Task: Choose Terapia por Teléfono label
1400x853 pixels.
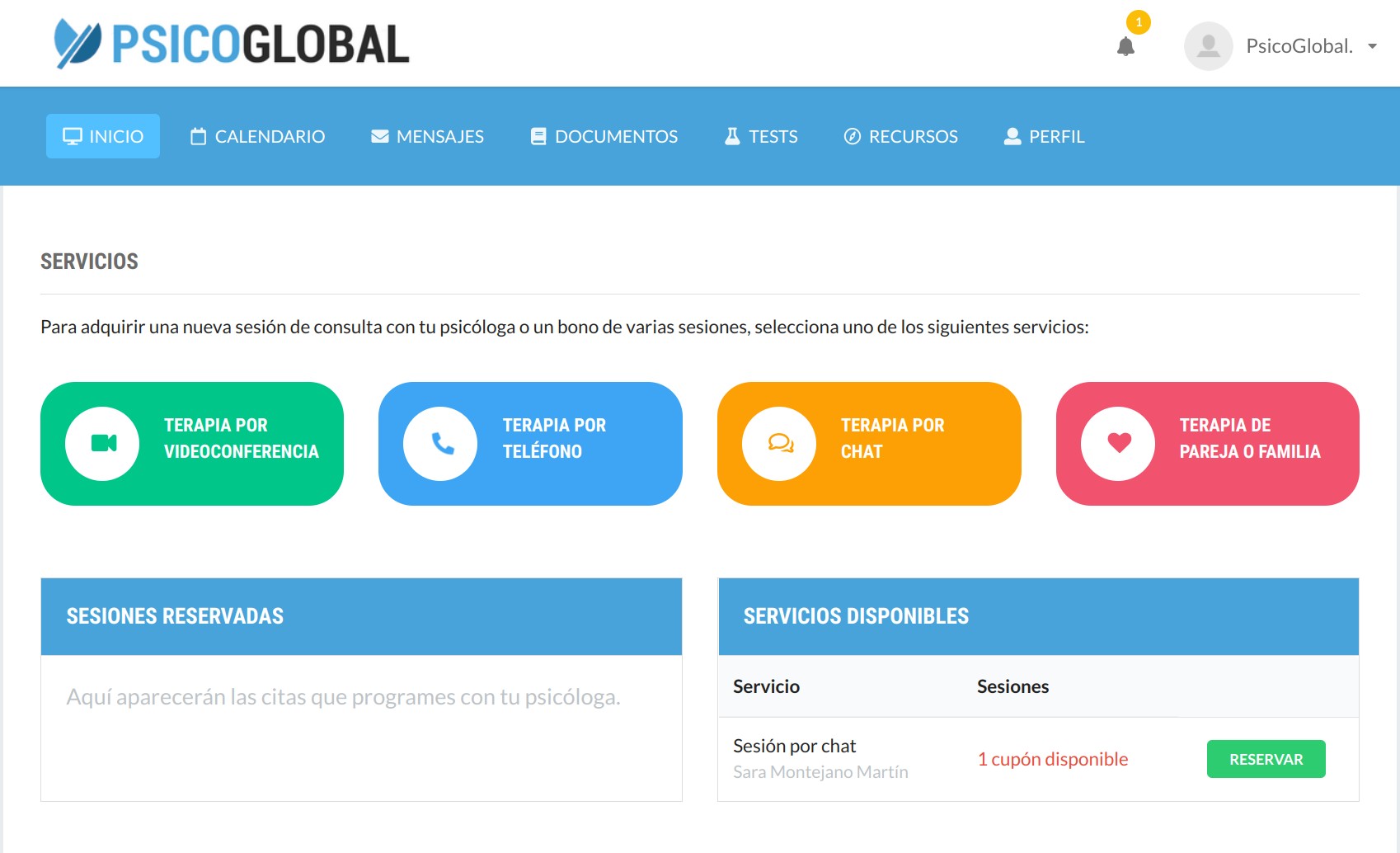Action: click(x=554, y=438)
